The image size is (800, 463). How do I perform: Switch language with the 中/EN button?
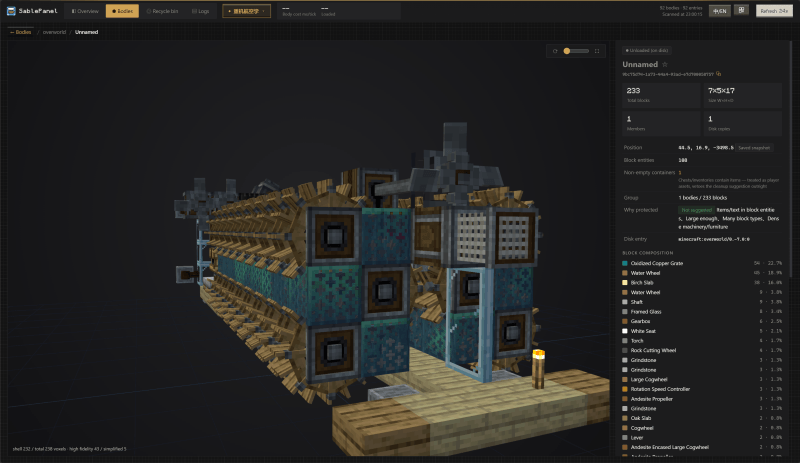tap(719, 11)
